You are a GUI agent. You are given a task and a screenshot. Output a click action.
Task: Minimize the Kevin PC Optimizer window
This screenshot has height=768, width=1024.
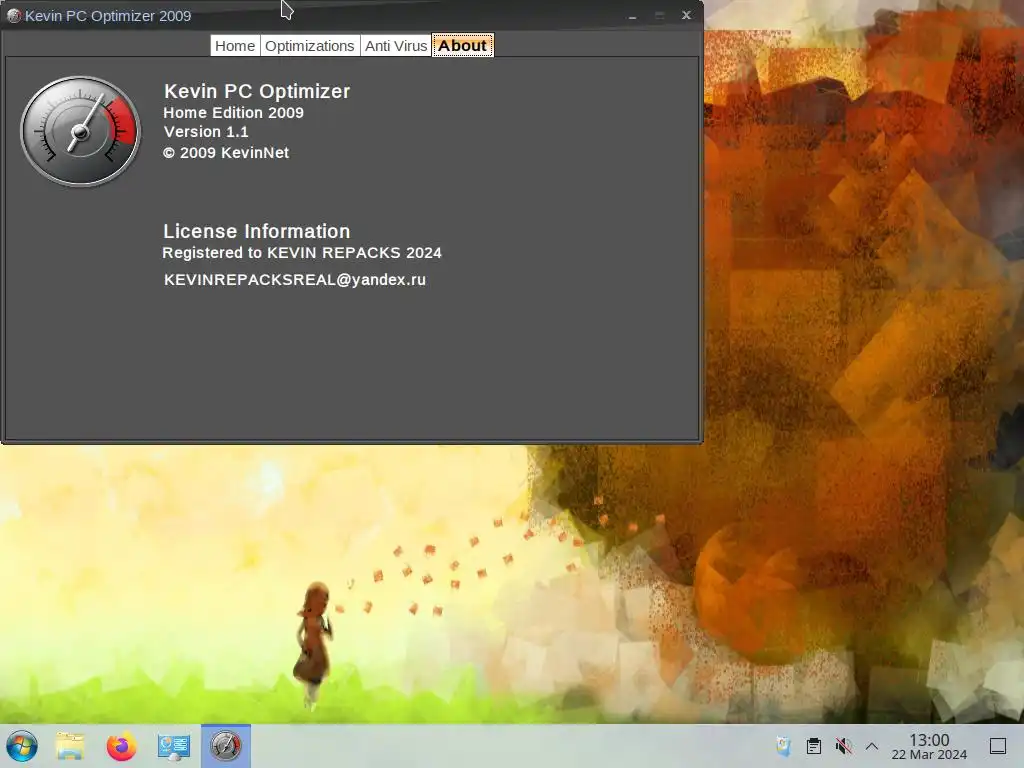pos(632,16)
